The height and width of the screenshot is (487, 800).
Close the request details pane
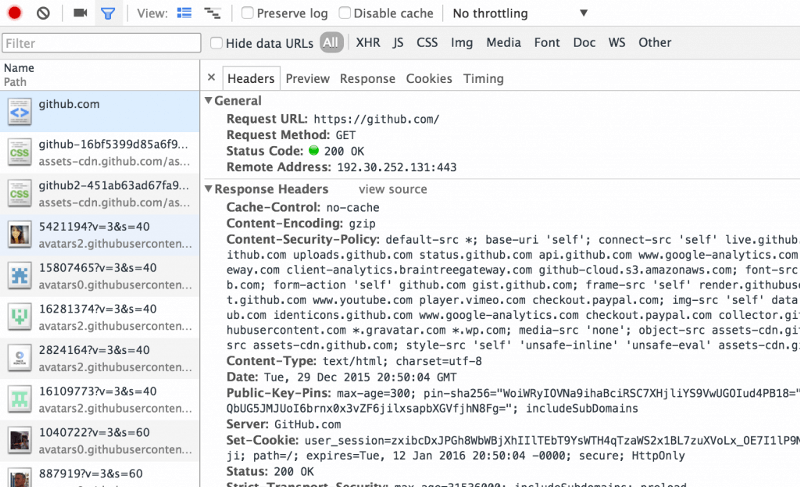point(211,78)
